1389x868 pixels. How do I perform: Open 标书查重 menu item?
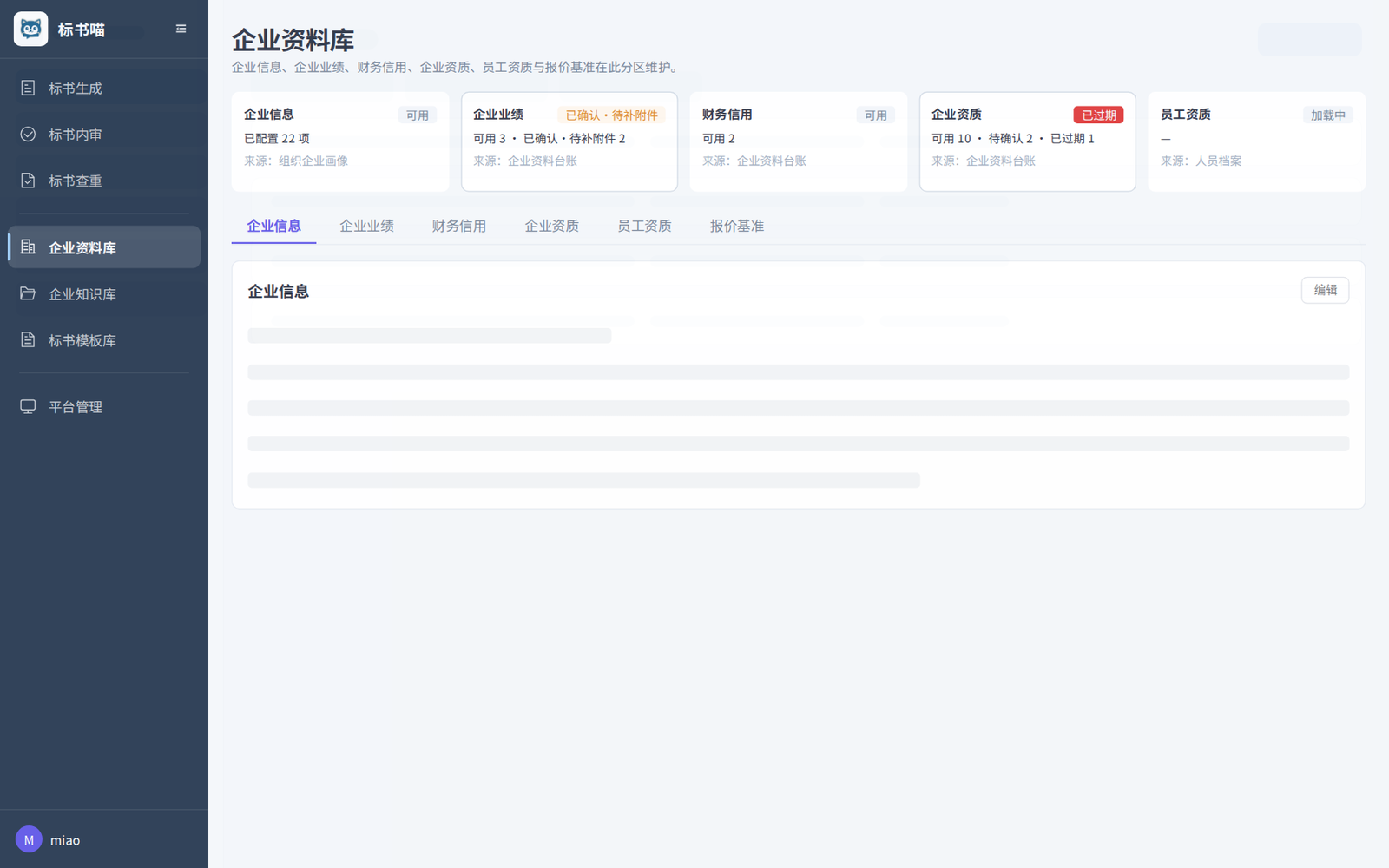pyautogui.click(x=104, y=181)
